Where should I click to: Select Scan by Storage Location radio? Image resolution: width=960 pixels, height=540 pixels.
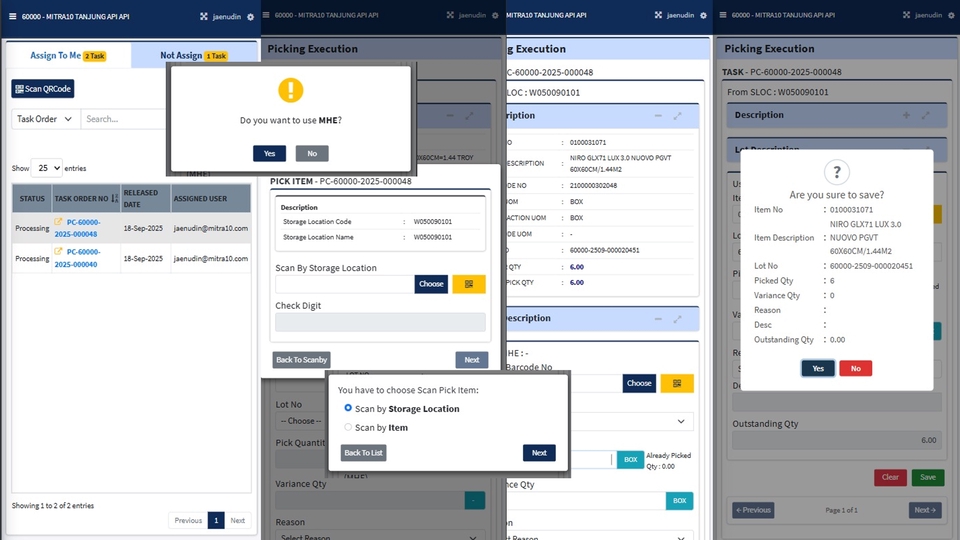point(348,408)
